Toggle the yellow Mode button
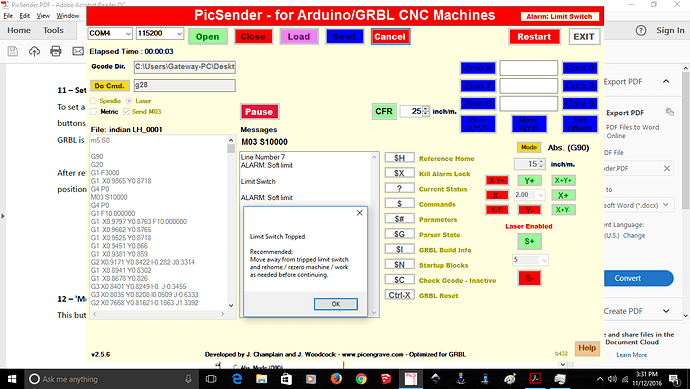Viewport: 690px width, 389px height. [529, 147]
